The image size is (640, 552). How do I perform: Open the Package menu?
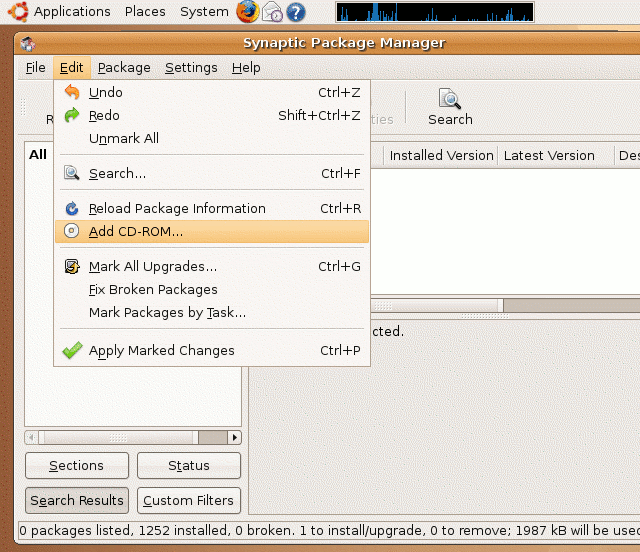click(x=124, y=67)
